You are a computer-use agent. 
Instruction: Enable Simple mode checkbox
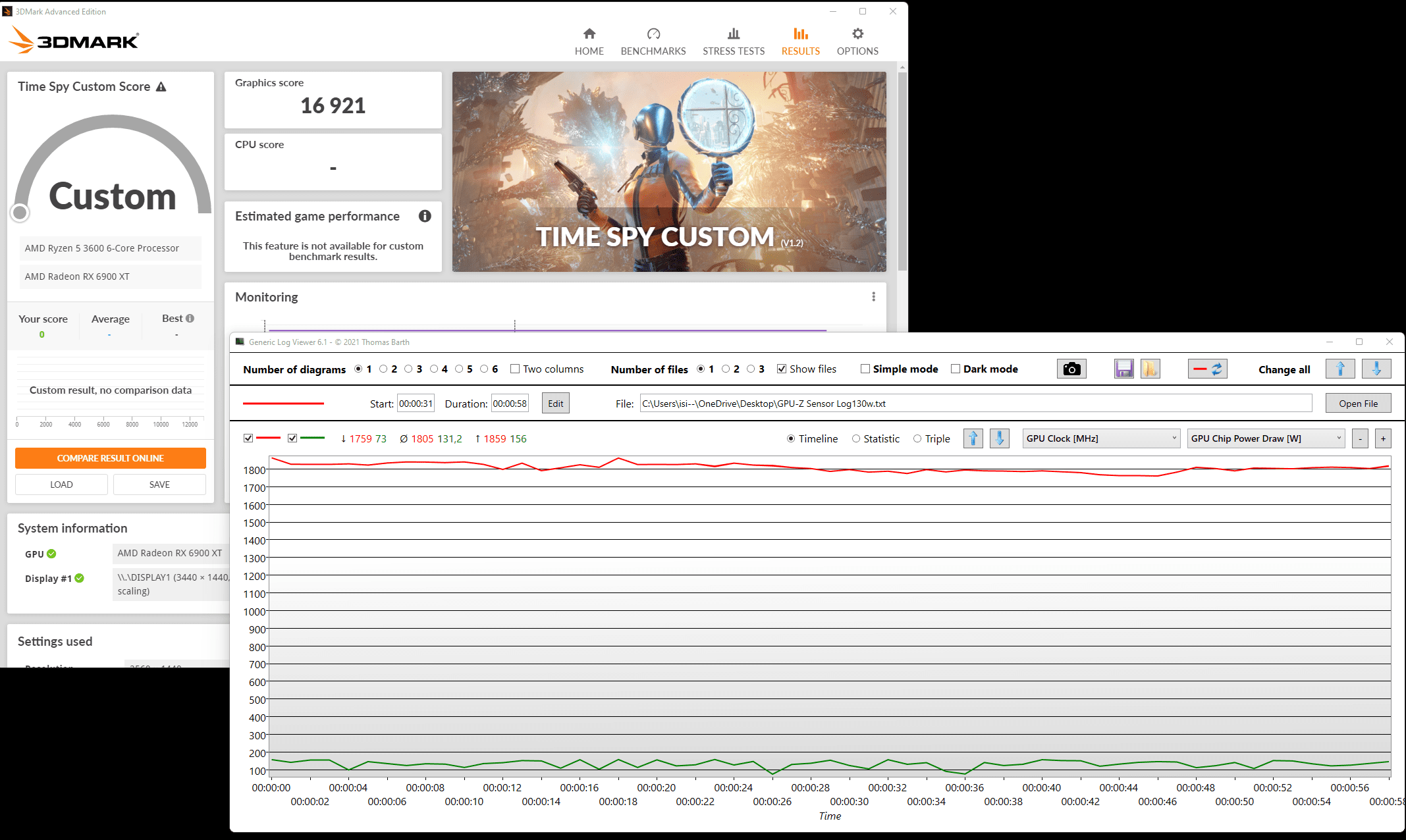coord(865,369)
